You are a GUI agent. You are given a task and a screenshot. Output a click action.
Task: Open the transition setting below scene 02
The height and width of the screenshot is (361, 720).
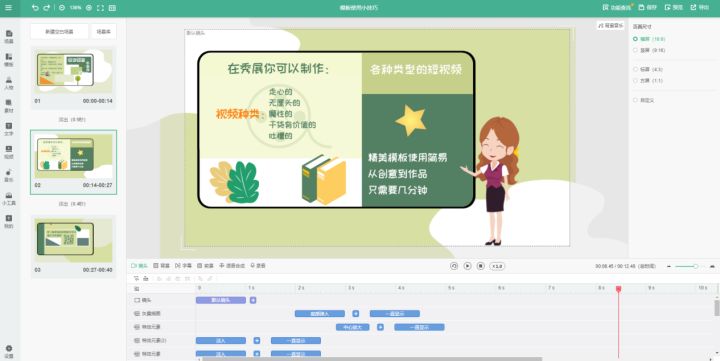[72, 203]
